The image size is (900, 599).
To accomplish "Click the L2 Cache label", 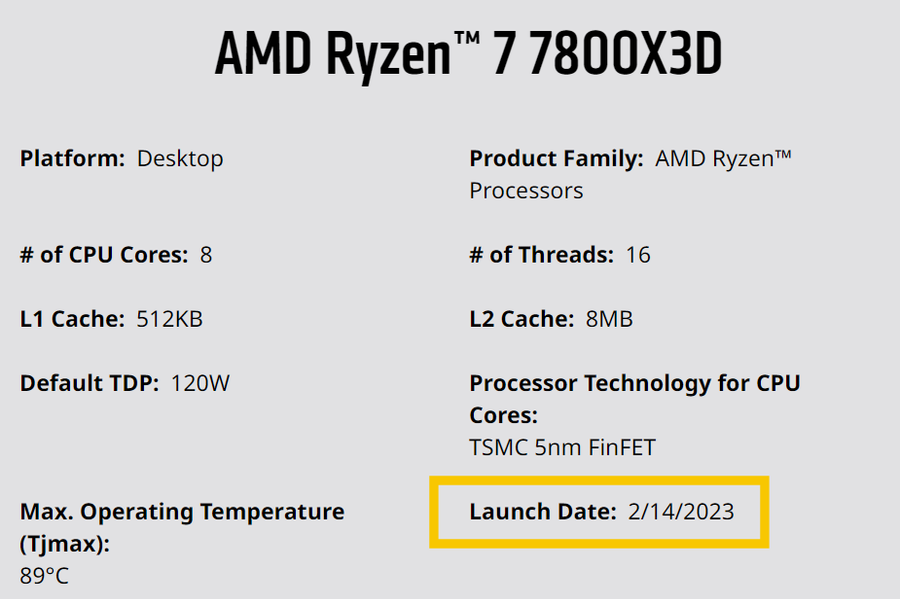I will pyautogui.click(x=521, y=320).
